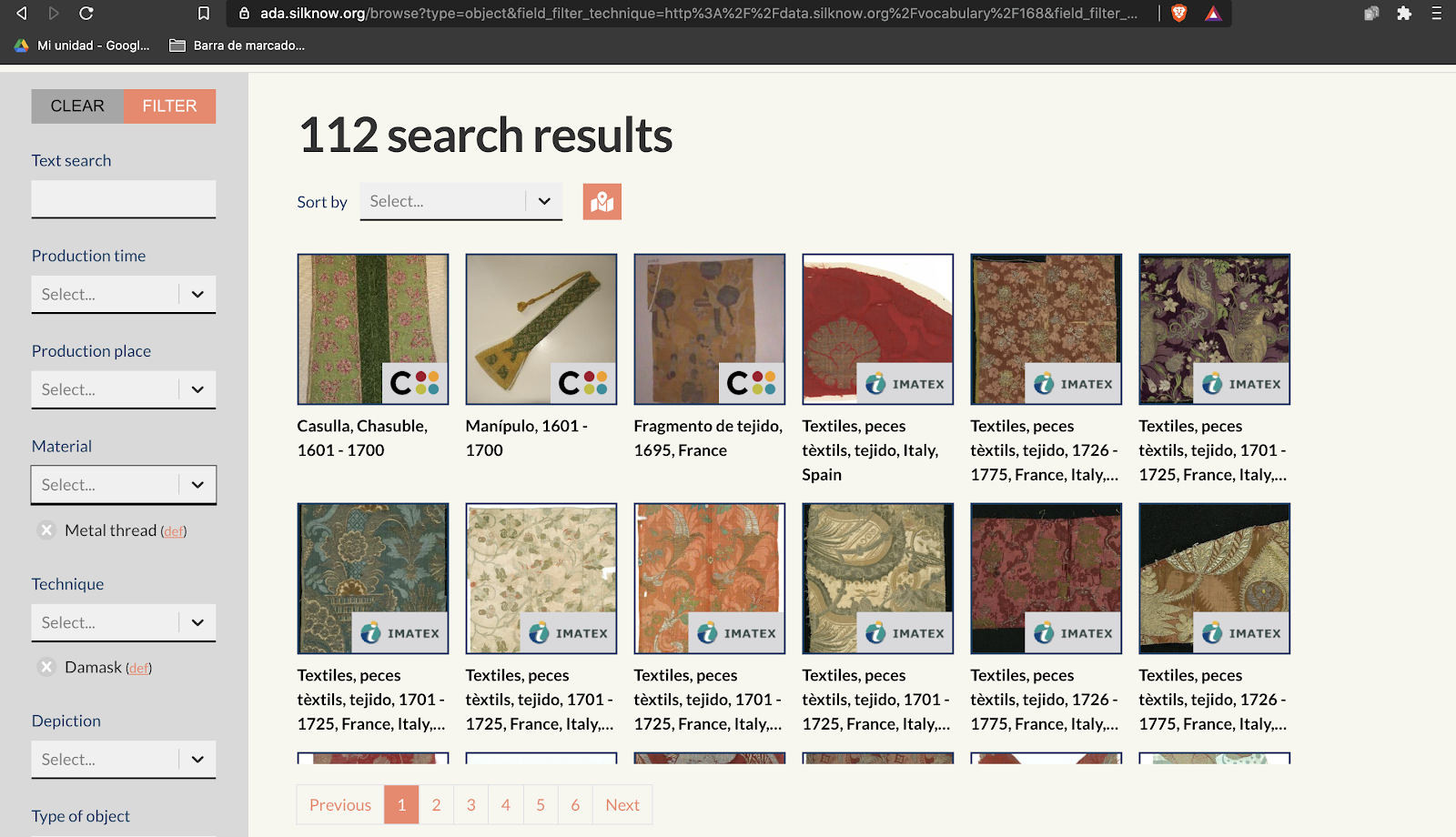
Task: Click the address bar URL
Action: pos(698,13)
